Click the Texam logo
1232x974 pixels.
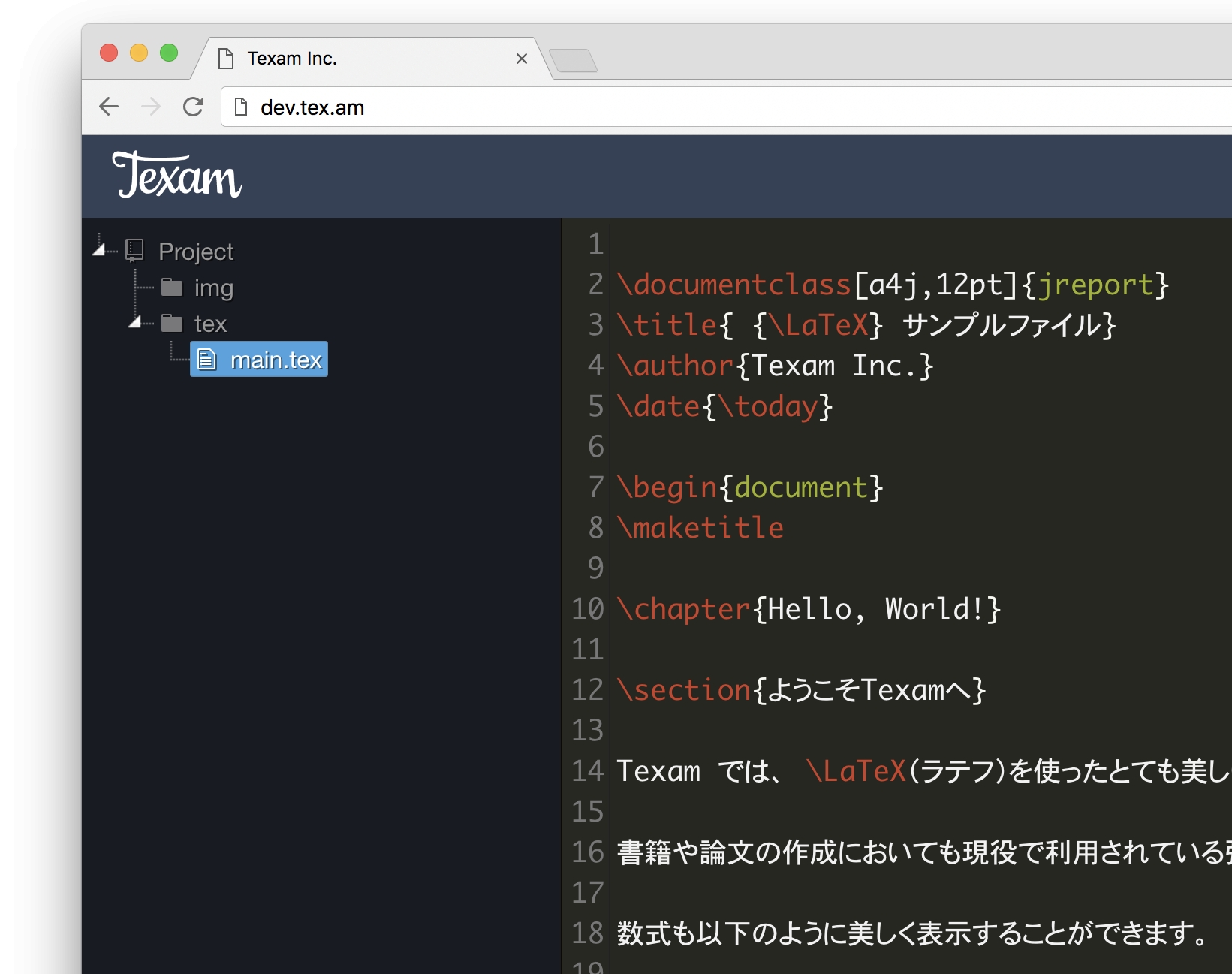pos(177,174)
